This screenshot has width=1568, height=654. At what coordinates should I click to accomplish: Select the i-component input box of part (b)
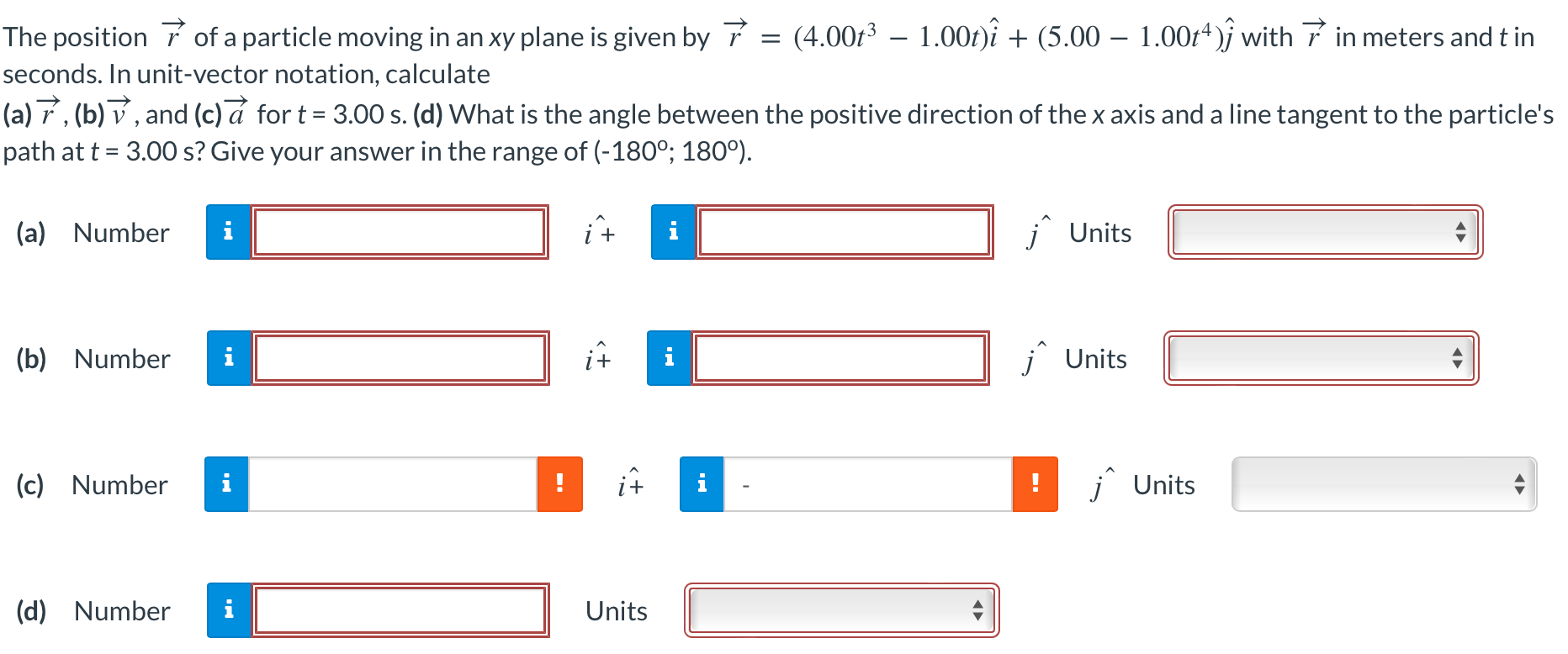click(400, 359)
